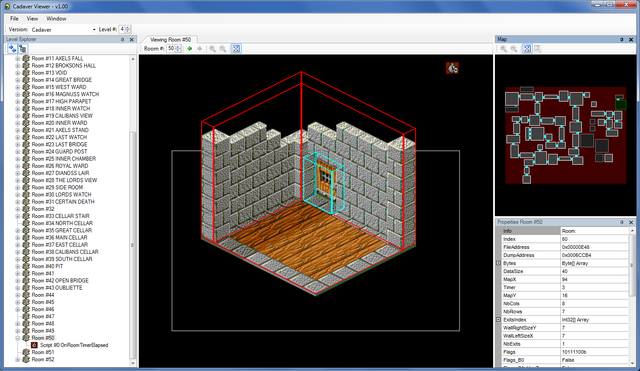Screen dimensions: 640x371
Task: Pin the Level Explorer panel
Action: 122,40
